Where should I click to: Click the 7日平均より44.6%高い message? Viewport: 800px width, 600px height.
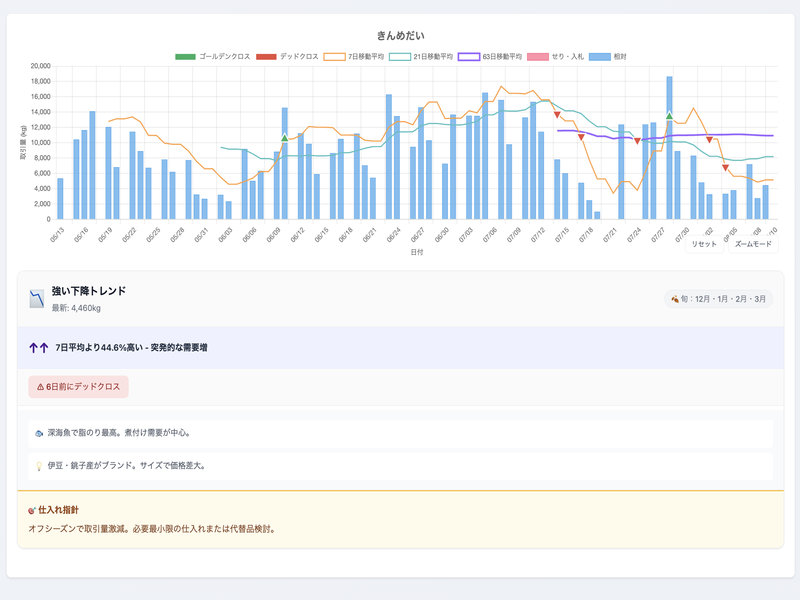[x=131, y=348]
